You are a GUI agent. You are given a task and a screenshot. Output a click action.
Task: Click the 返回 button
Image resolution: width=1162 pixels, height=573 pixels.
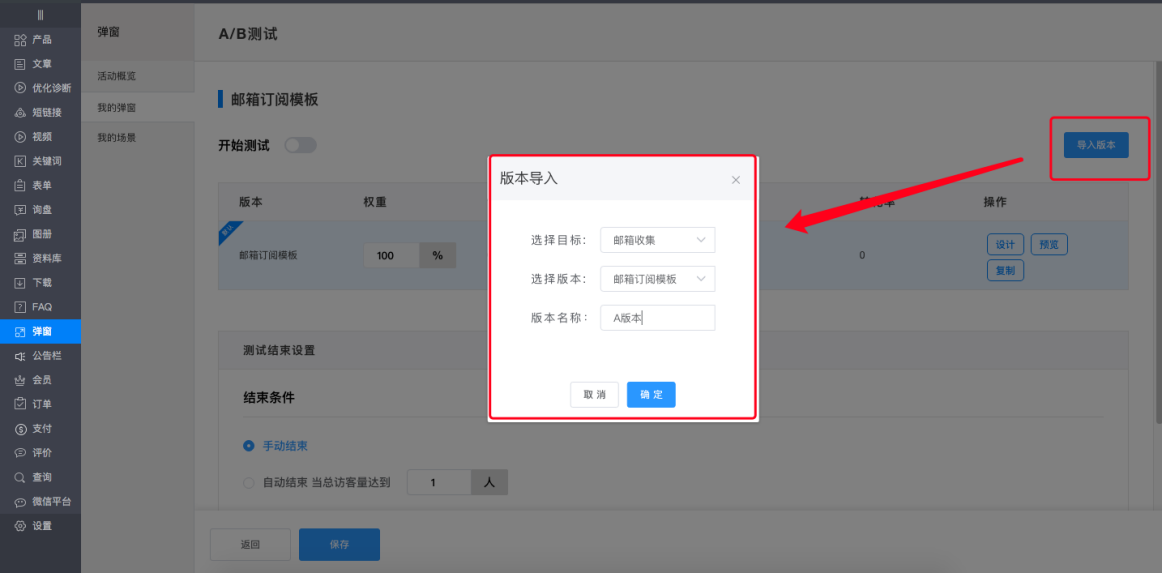coord(250,544)
